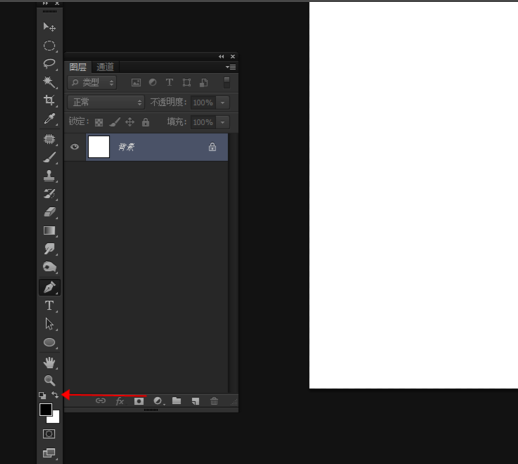The width and height of the screenshot is (518, 464).
Task: Hide the 背景 layer with eye icon
Action: click(x=75, y=147)
